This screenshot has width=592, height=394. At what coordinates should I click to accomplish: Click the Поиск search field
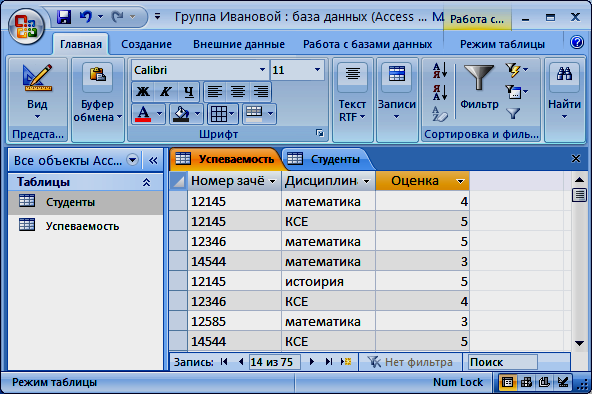coord(503,362)
